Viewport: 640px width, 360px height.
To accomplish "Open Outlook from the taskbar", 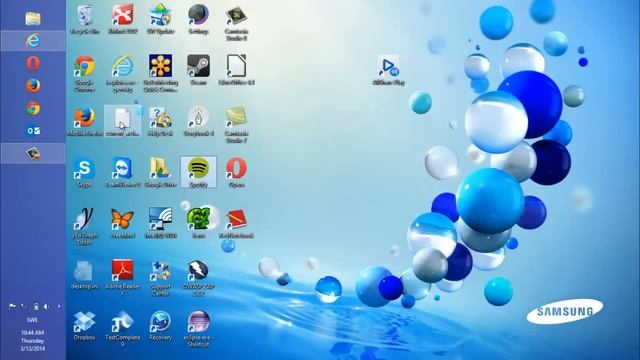I will 33,131.
